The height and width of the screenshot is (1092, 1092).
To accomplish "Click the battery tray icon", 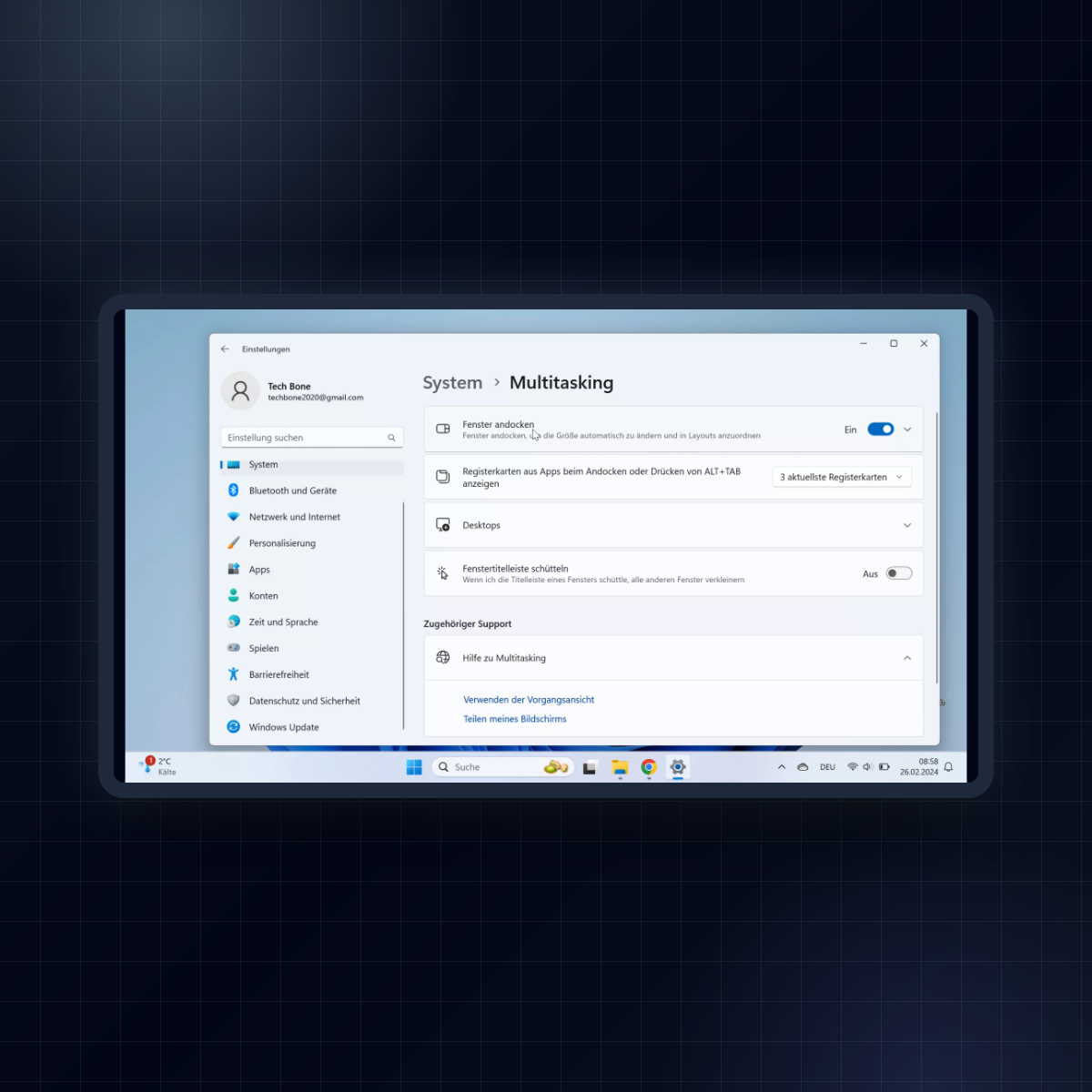I will [x=885, y=767].
